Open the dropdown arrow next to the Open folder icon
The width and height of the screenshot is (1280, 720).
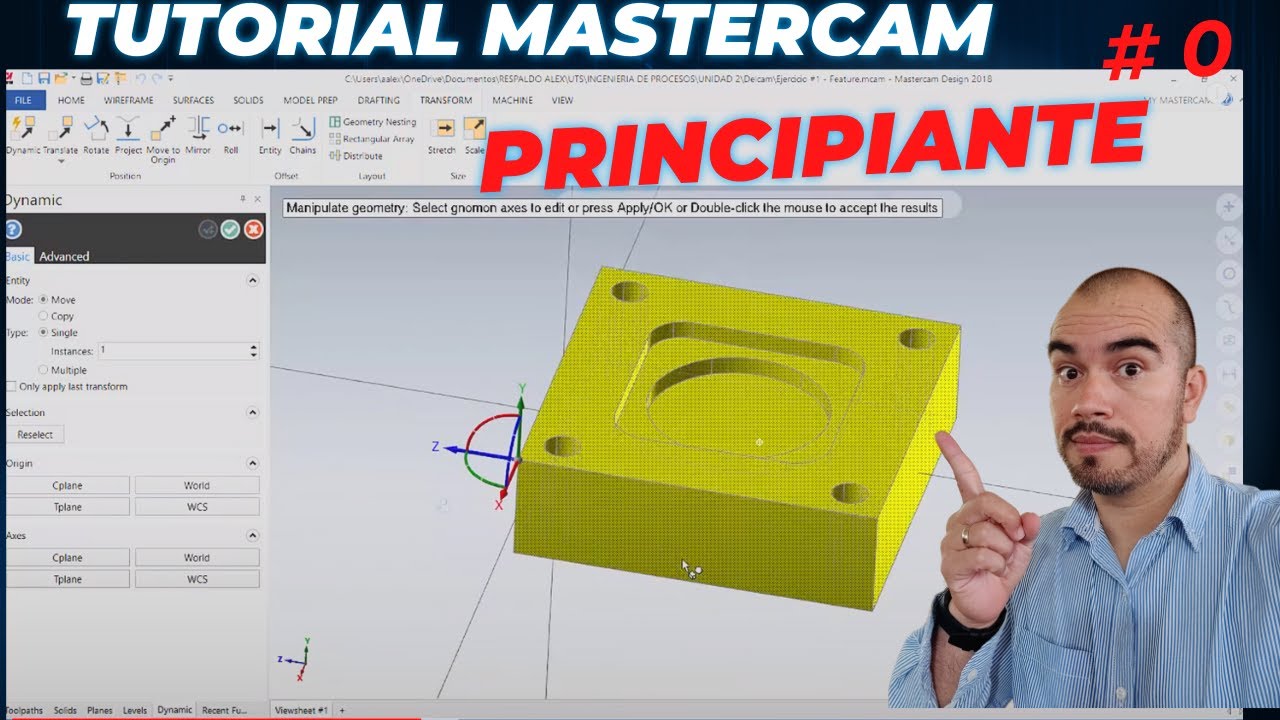[73, 78]
